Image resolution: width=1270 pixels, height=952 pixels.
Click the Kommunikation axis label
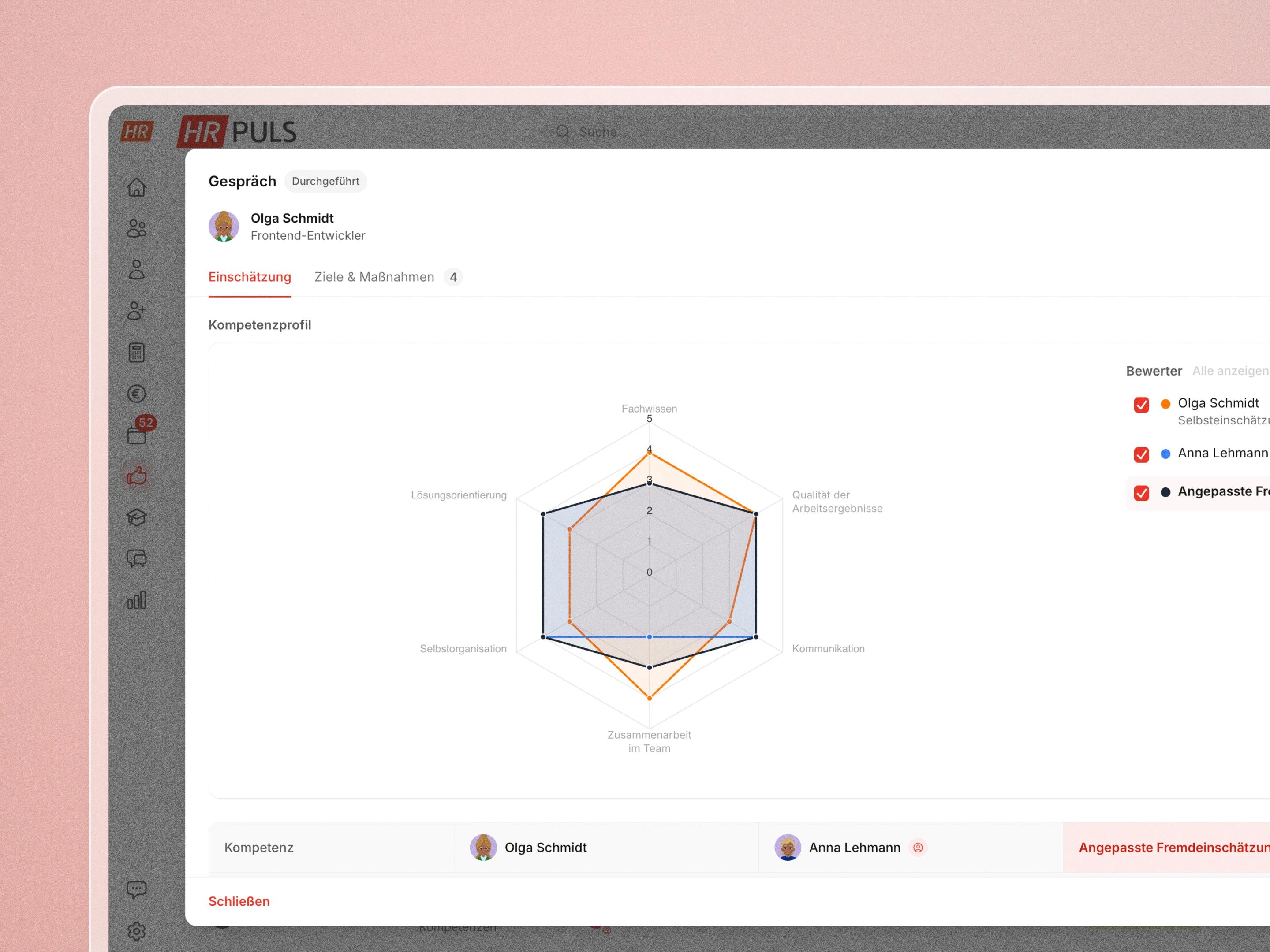click(829, 648)
